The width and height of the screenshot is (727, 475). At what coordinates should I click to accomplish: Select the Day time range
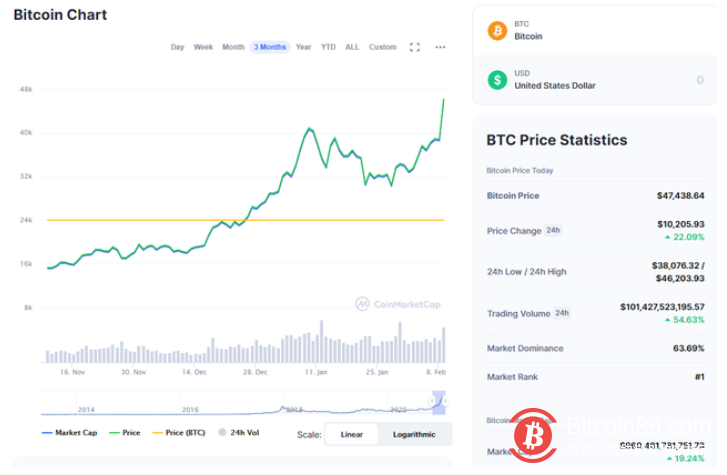click(177, 47)
